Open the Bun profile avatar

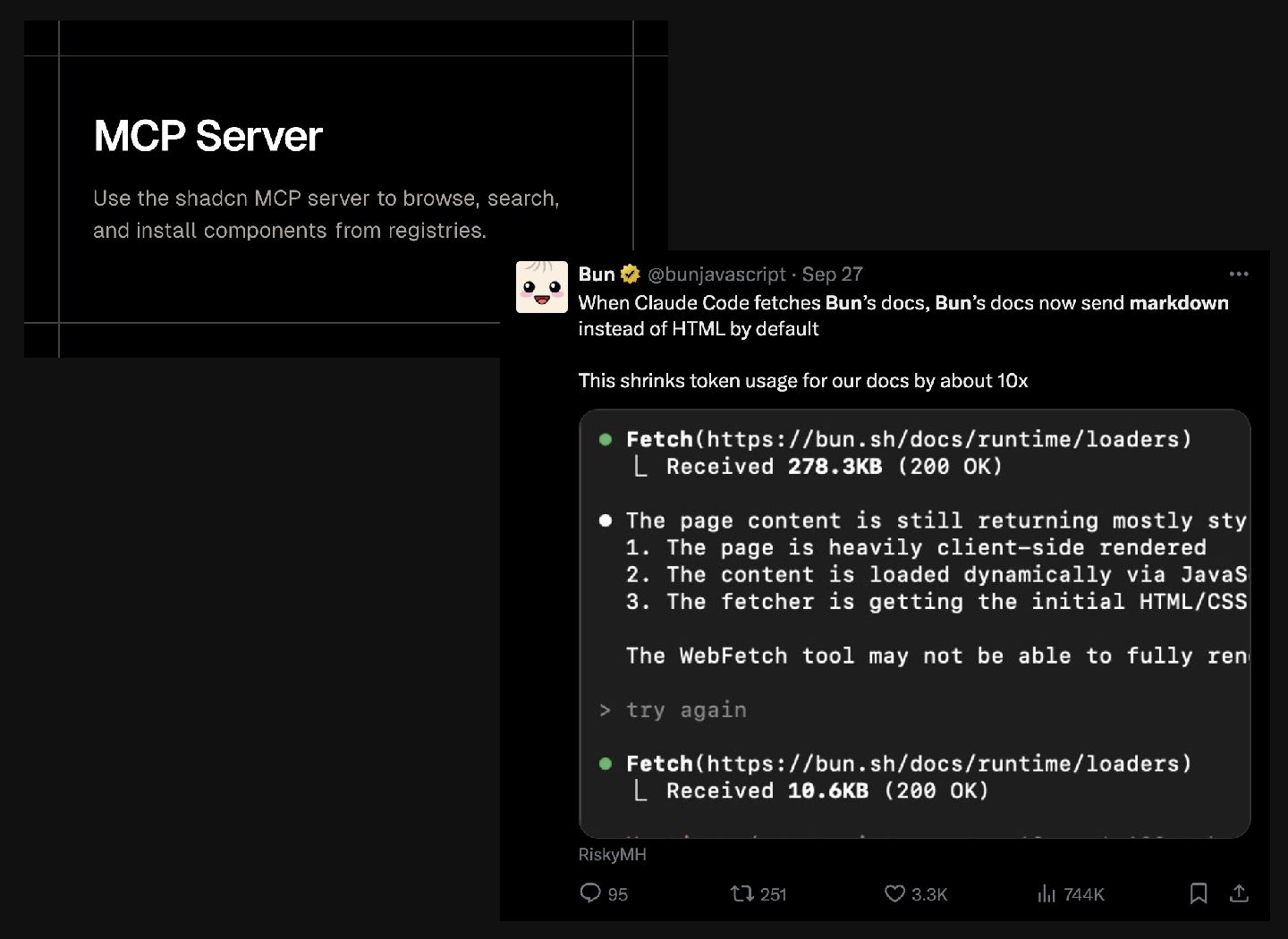(x=541, y=286)
